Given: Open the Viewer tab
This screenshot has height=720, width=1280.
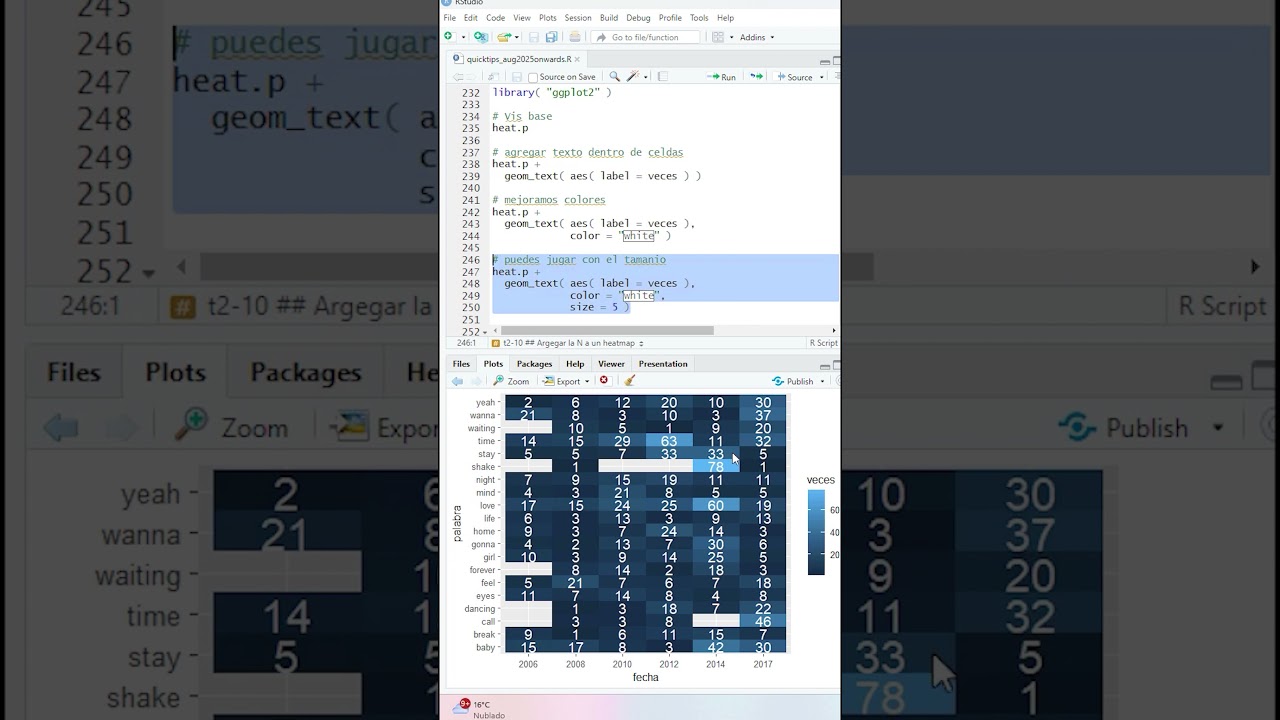Looking at the screenshot, I should pos(611,364).
